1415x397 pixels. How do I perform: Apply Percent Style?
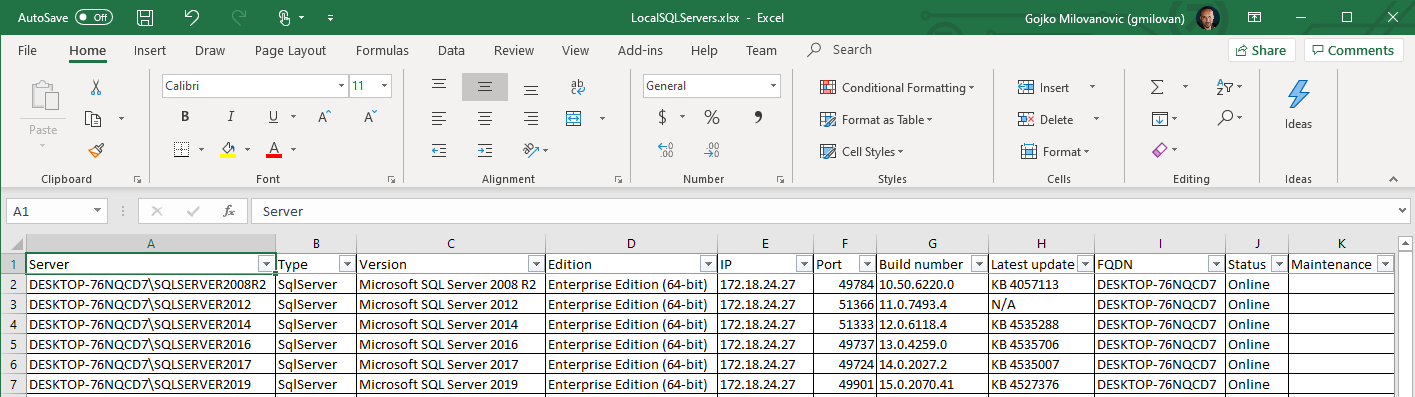(712, 118)
